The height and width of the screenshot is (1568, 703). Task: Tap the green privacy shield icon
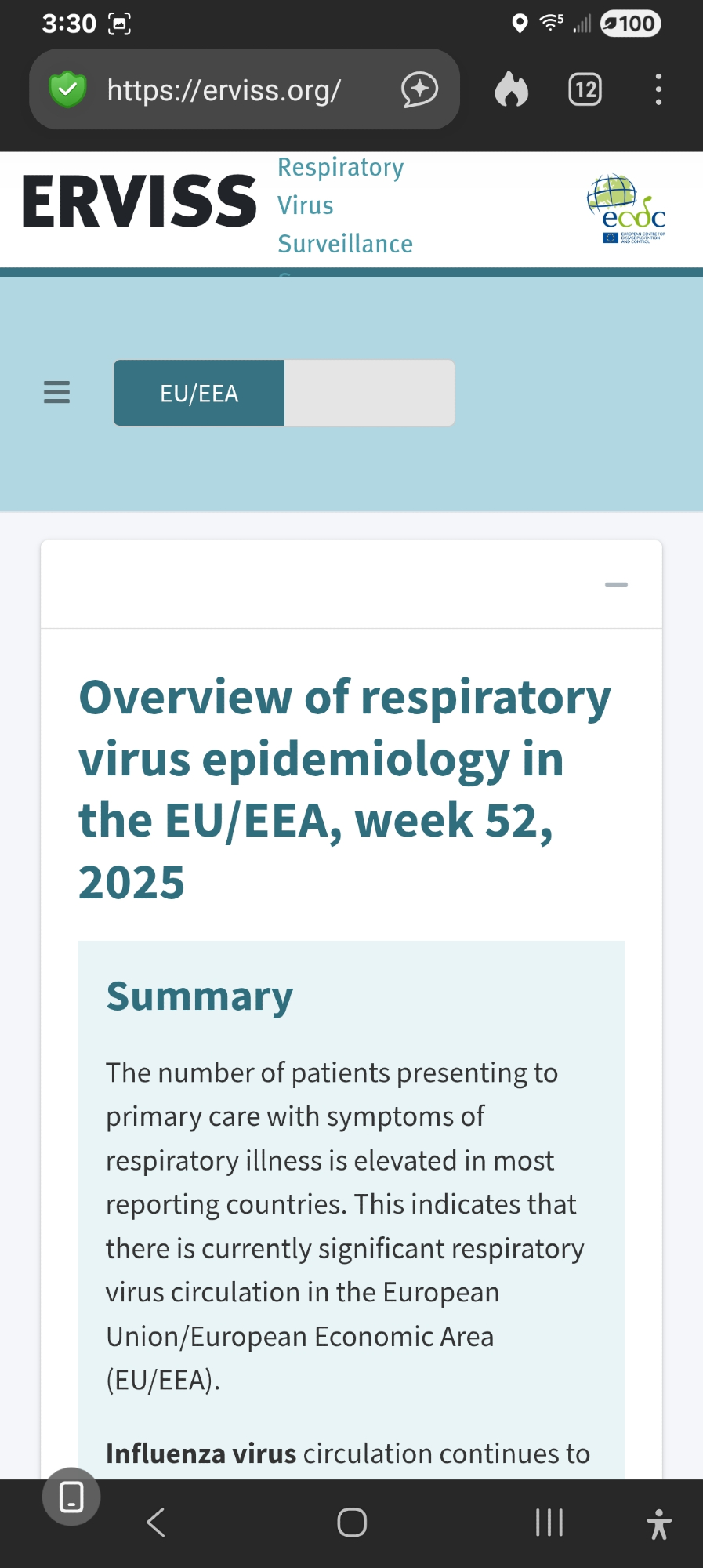(x=67, y=90)
